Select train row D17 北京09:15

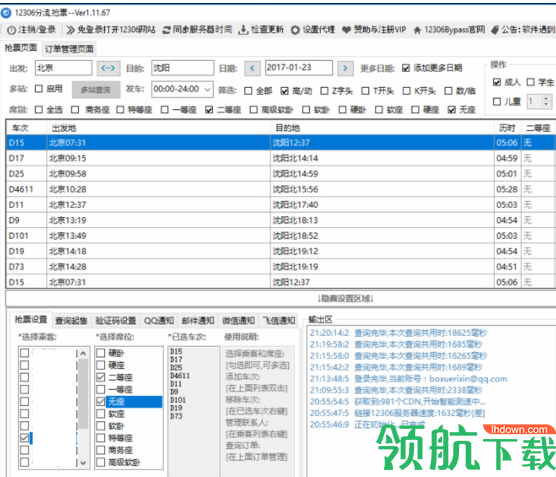[x=280, y=158]
